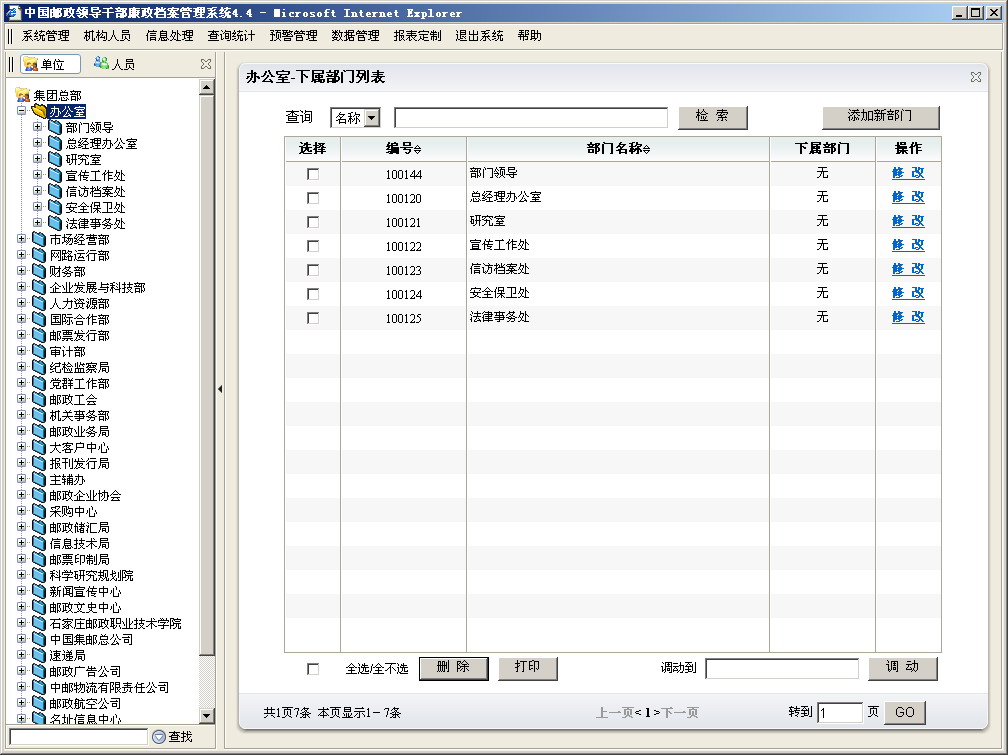Expand the 石家庄邮政职业技术学院 tree node
Screen dimensions: 1008x755
21,623
